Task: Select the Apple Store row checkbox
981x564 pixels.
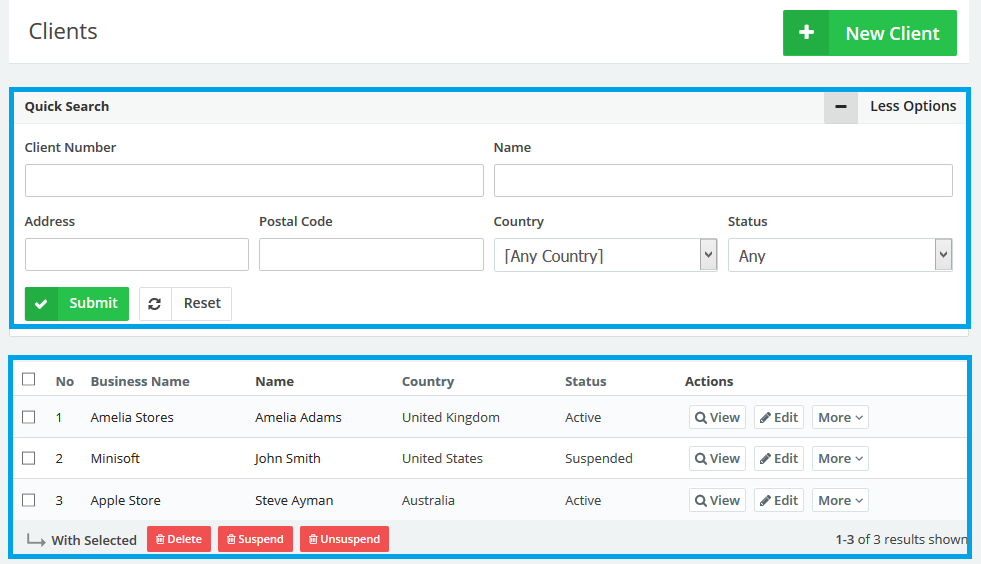Action: pyautogui.click(x=29, y=500)
